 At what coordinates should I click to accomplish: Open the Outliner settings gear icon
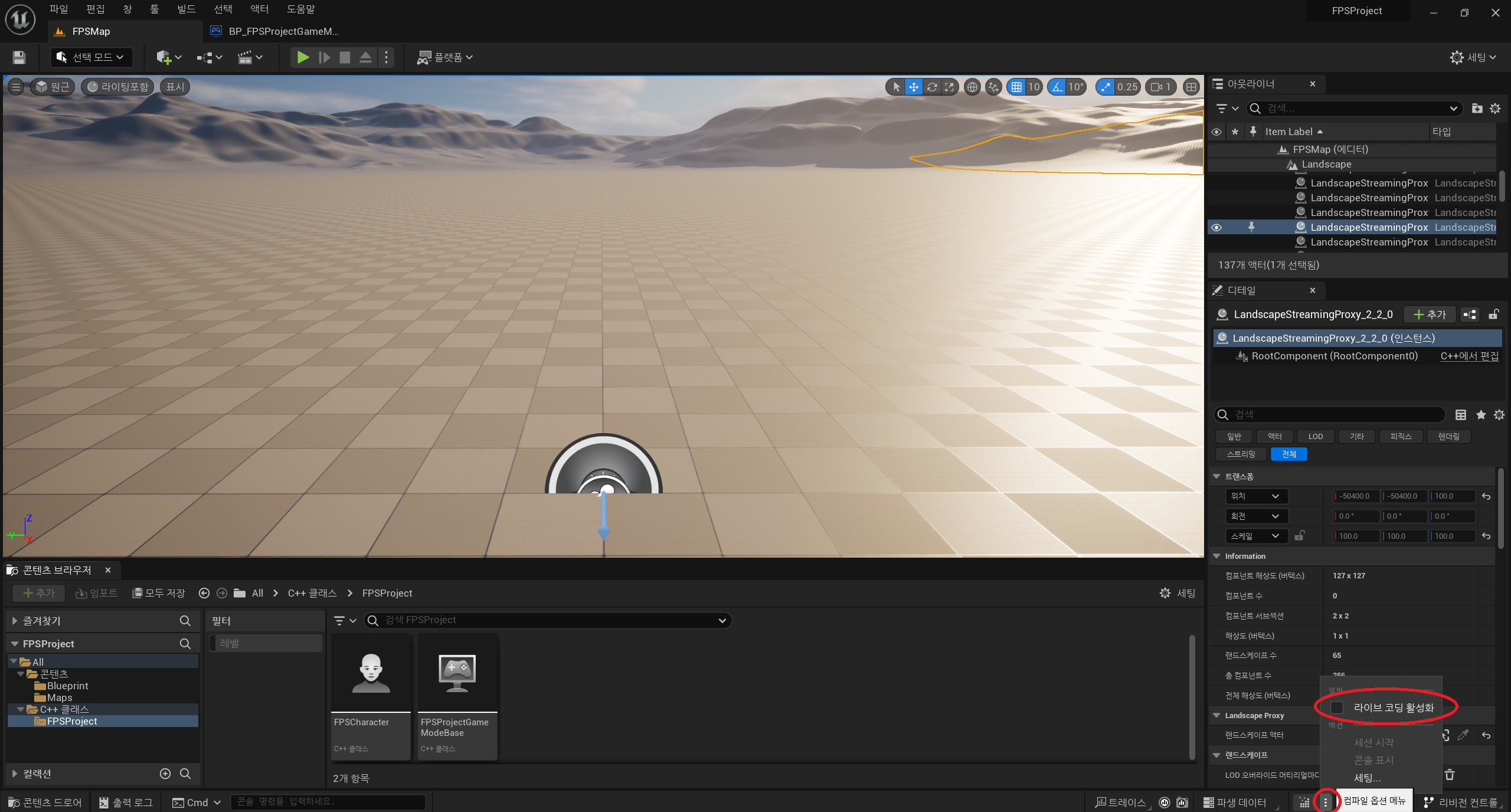click(x=1495, y=109)
